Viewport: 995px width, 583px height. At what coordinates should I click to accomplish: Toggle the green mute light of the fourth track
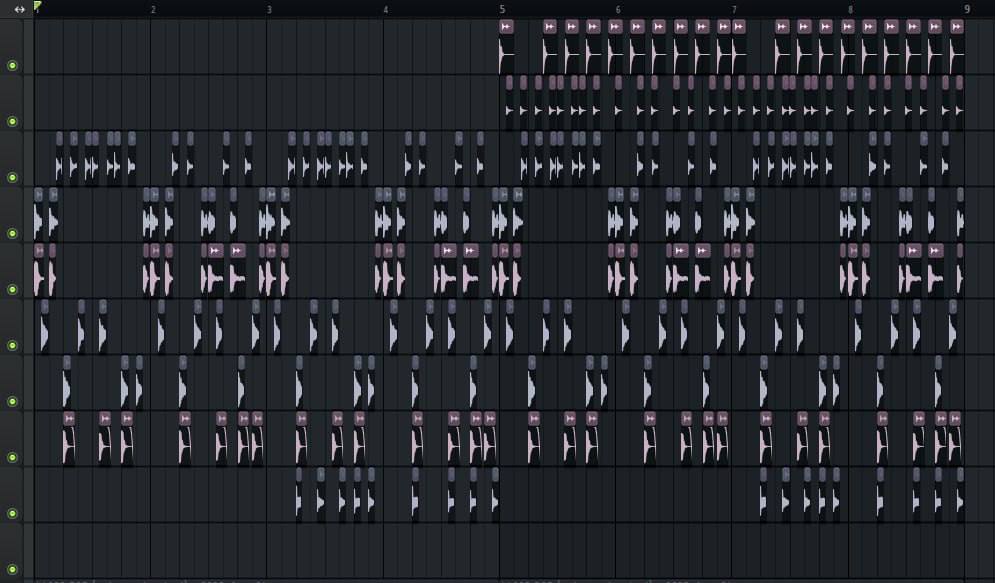point(12,233)
